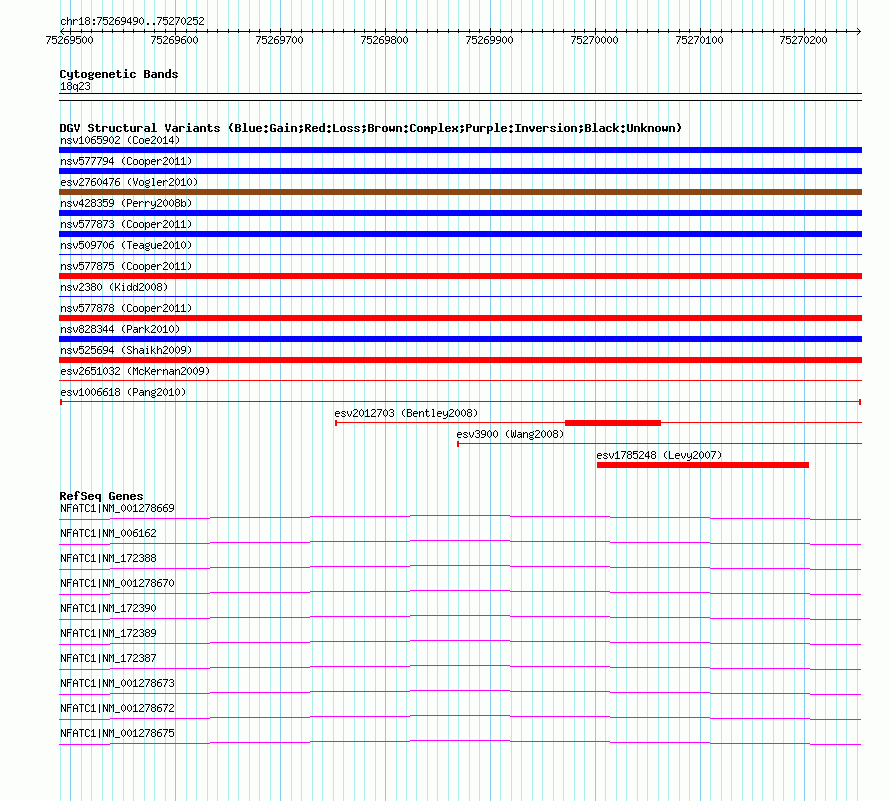
Task: Click the thin red line of esv1006618
Action: [460, 402]
